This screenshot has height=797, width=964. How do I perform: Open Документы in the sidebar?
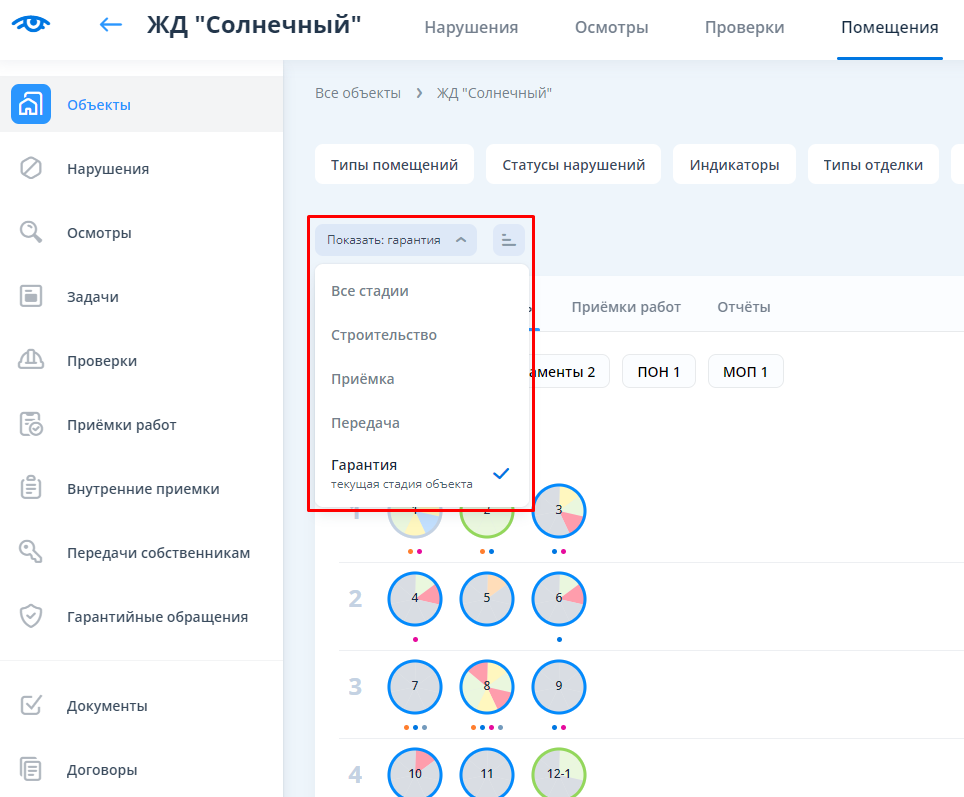(107, 706)
